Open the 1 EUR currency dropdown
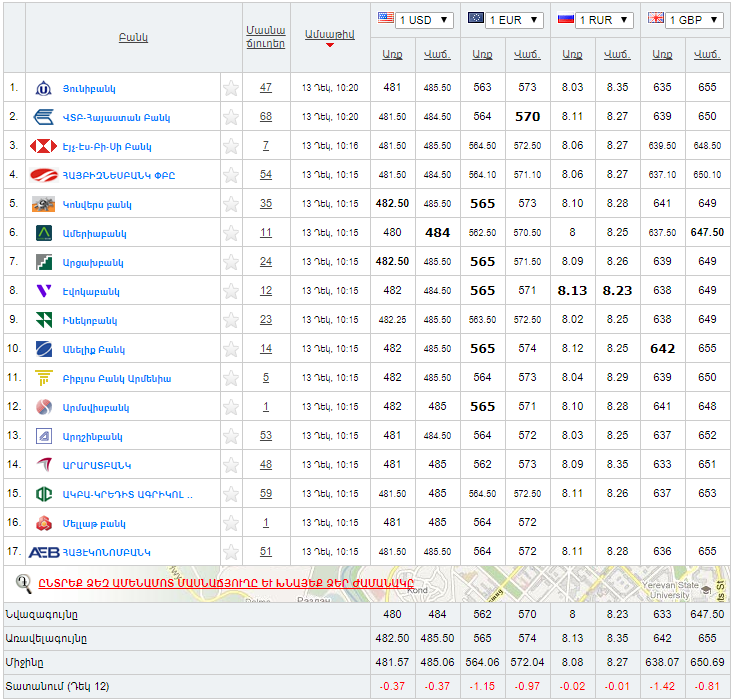Image resolution: width=734 pixels, height=700 pixels. click(514, 20)
